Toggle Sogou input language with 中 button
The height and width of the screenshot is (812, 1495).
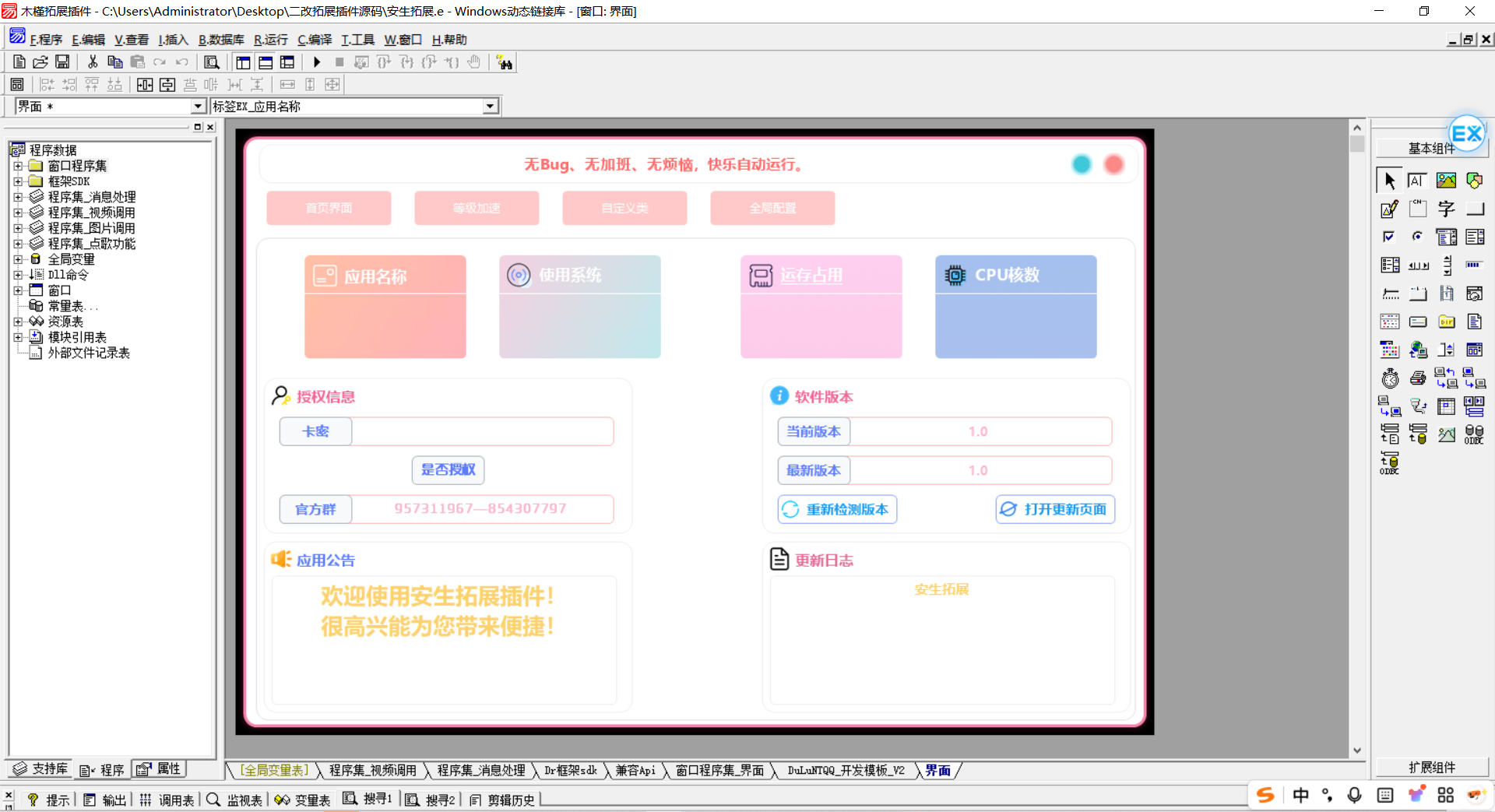[1300, 795]
